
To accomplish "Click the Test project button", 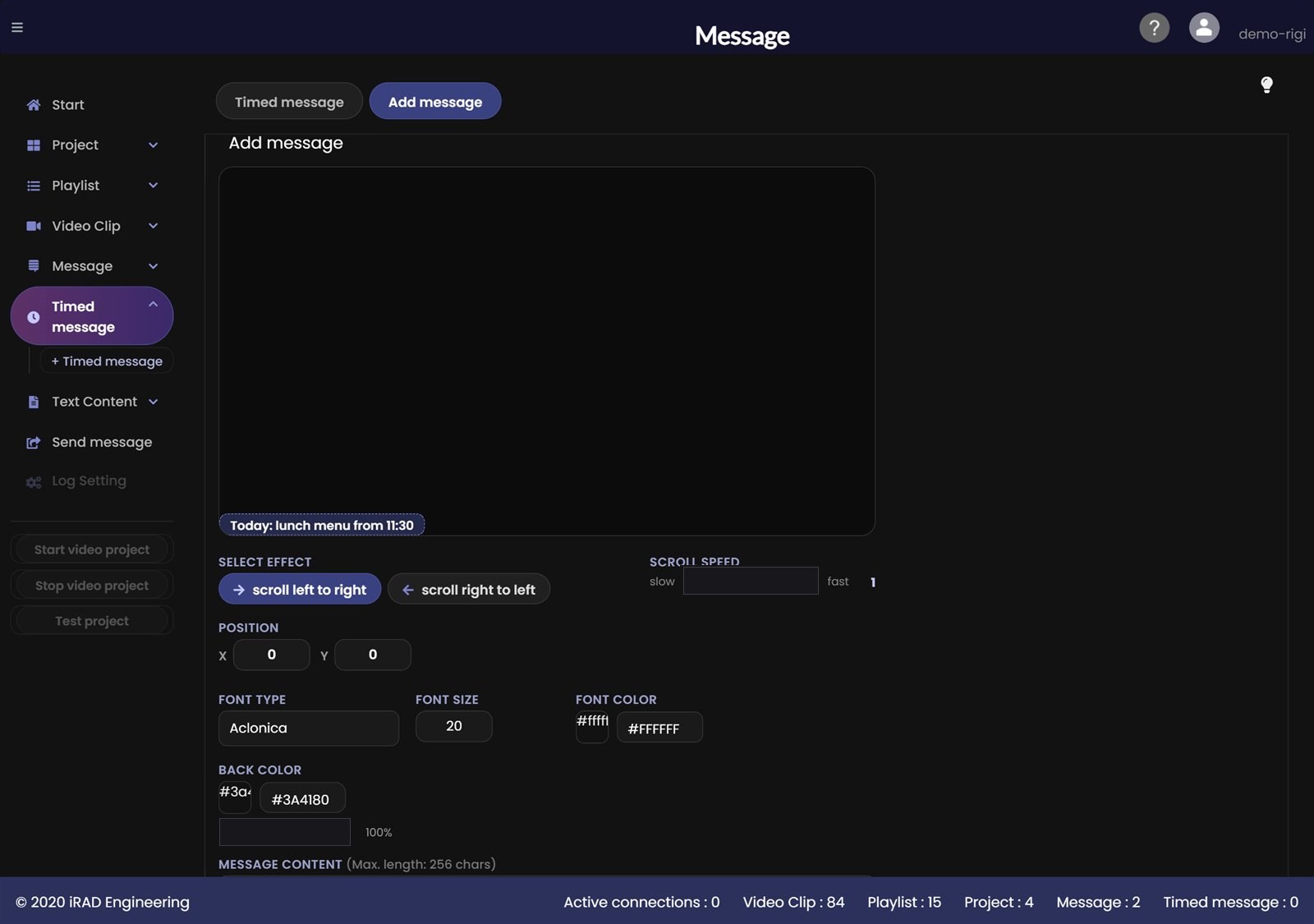I will coord(92,621).
